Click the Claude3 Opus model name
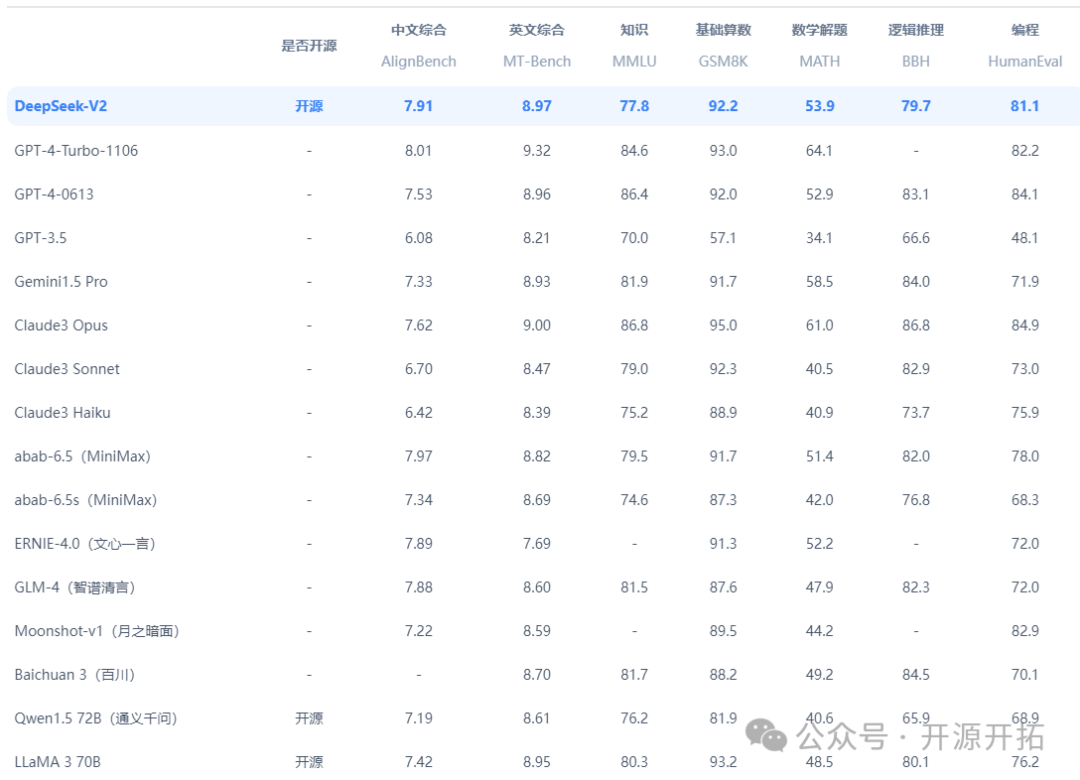1080x780 pixels. [61, 325]
